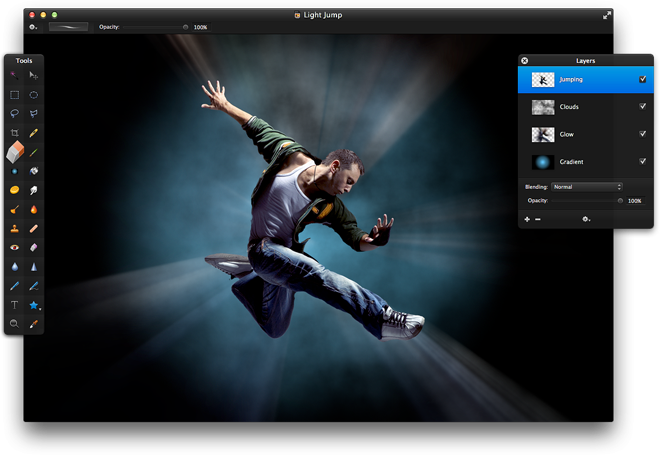Hide the Clouds layer

click(x=642, y=106)
